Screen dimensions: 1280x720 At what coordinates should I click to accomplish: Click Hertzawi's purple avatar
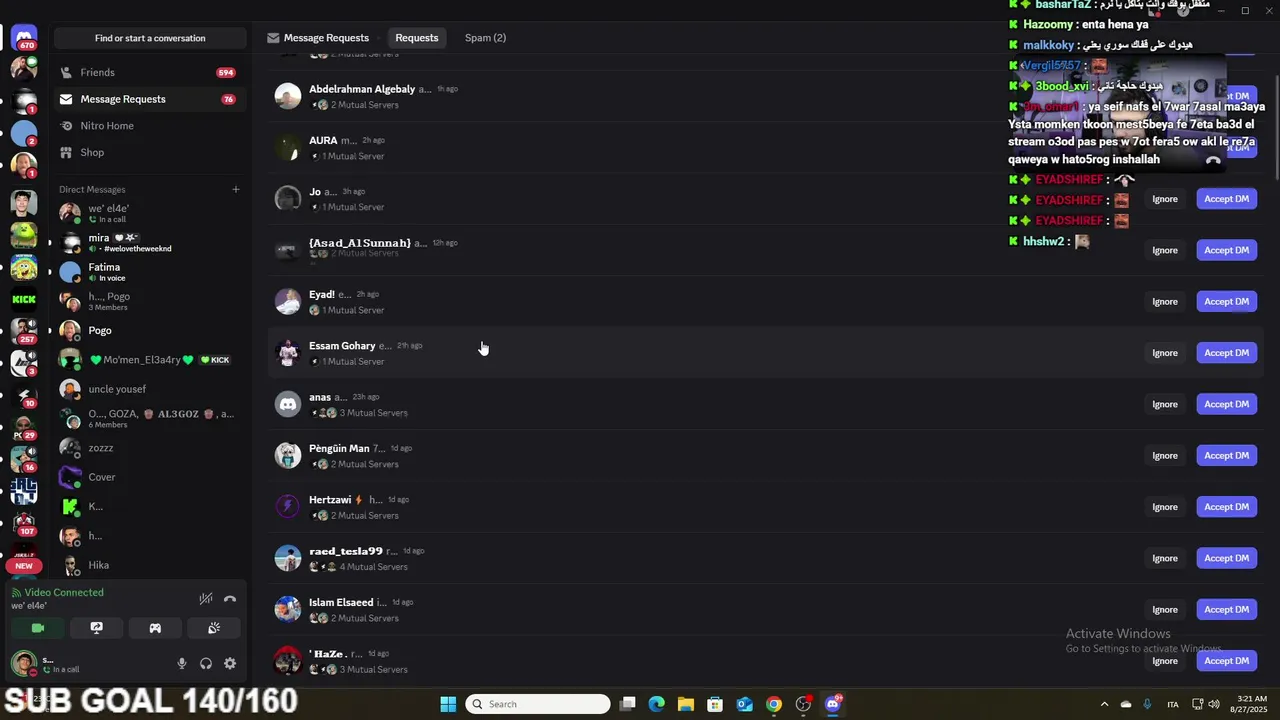click(x=288, y=507)
